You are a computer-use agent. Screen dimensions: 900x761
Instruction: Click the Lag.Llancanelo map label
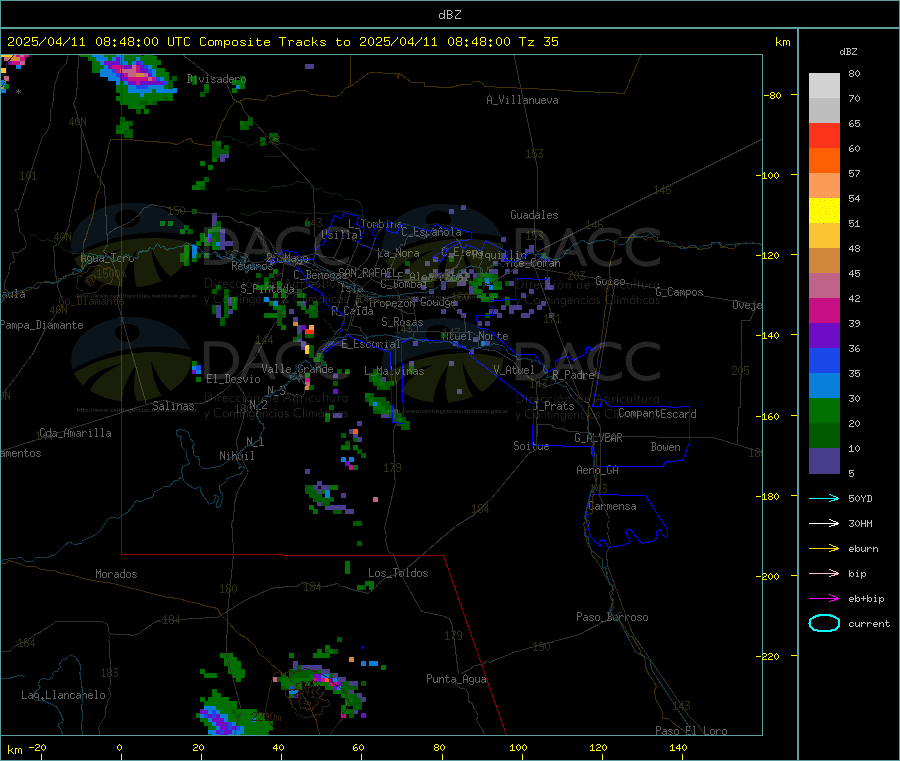click(64, 695)
